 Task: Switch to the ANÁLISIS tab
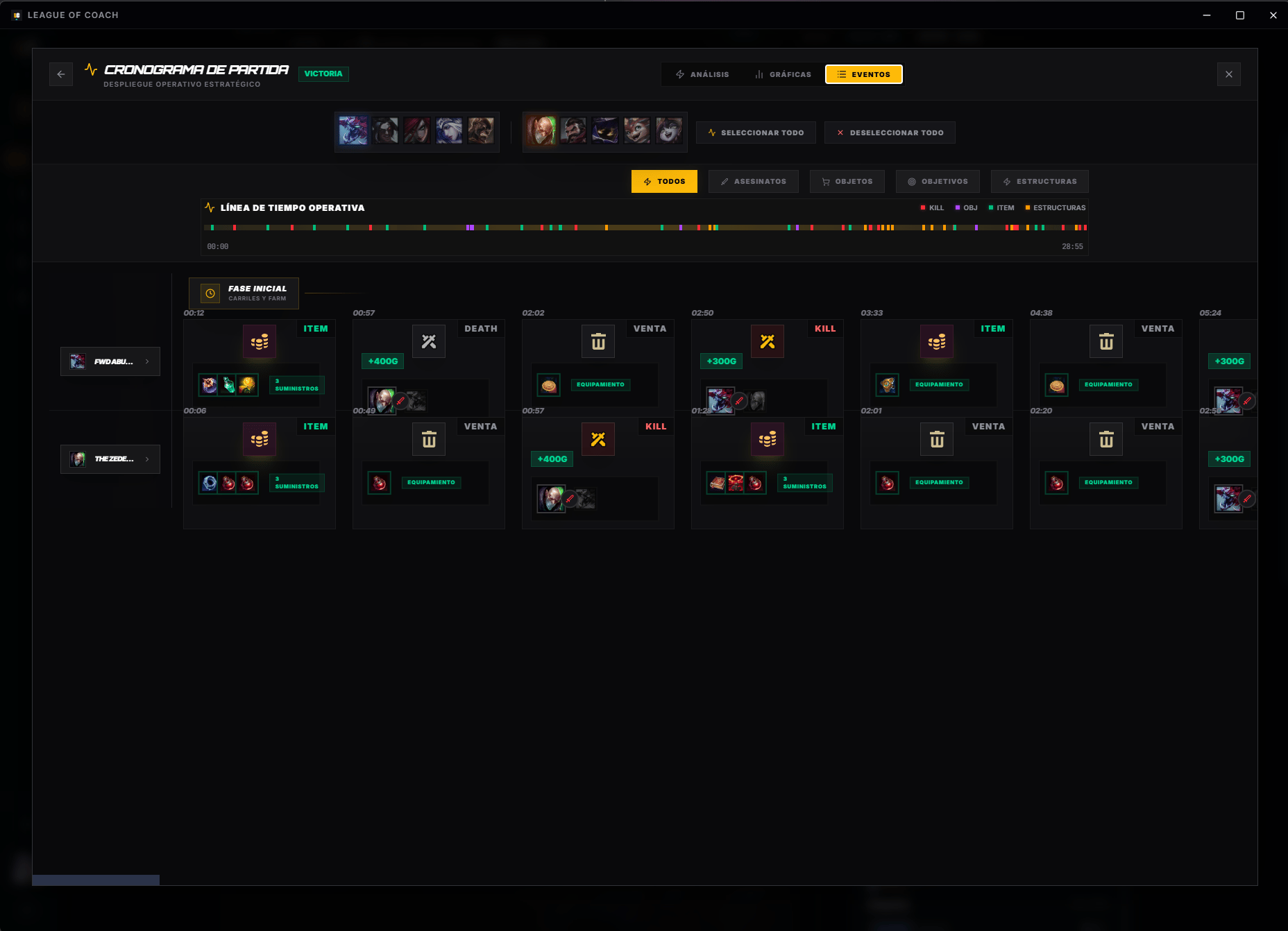coord(702,74)
